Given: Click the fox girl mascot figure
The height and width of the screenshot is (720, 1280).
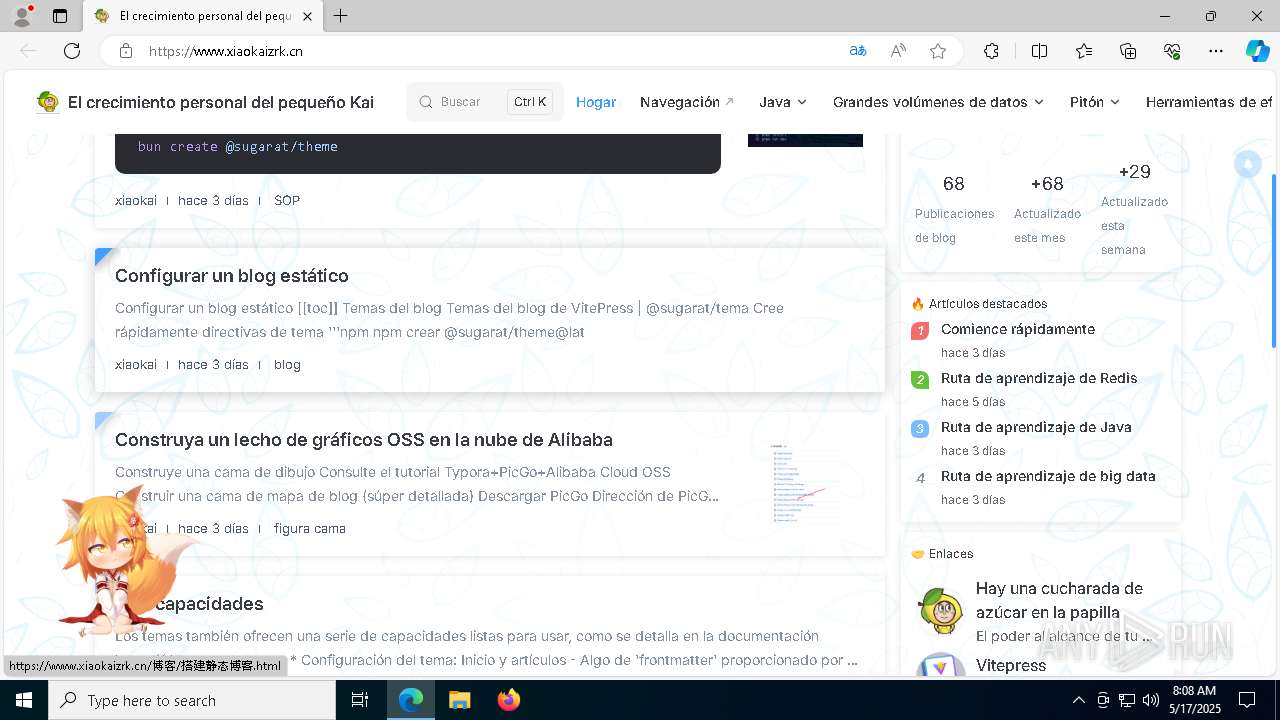Looking at the screenshot, I should 118,565.
